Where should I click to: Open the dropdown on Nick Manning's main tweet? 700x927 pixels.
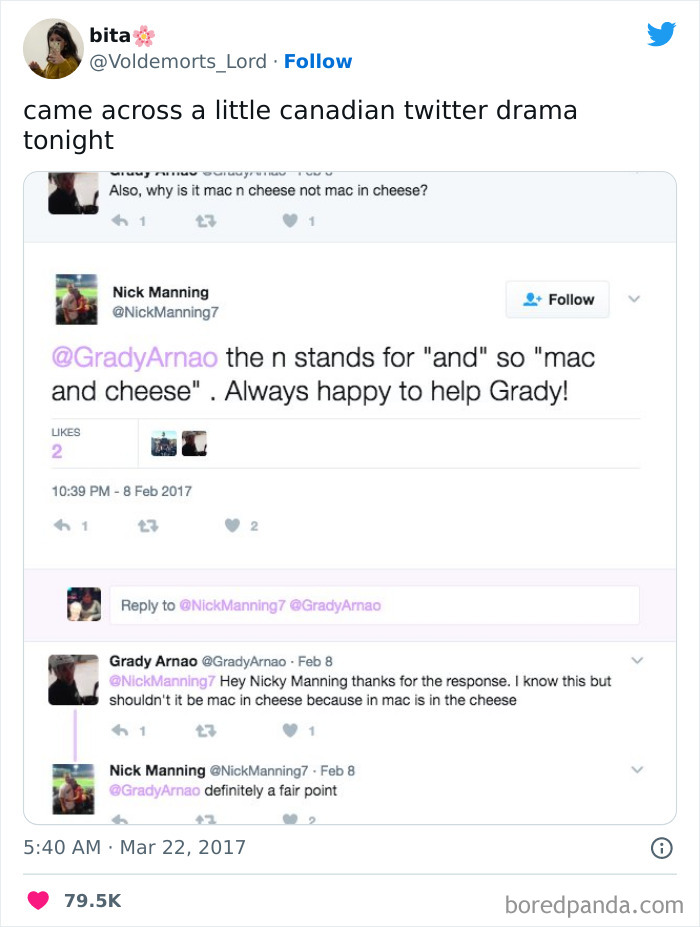(x=635, y=299)
